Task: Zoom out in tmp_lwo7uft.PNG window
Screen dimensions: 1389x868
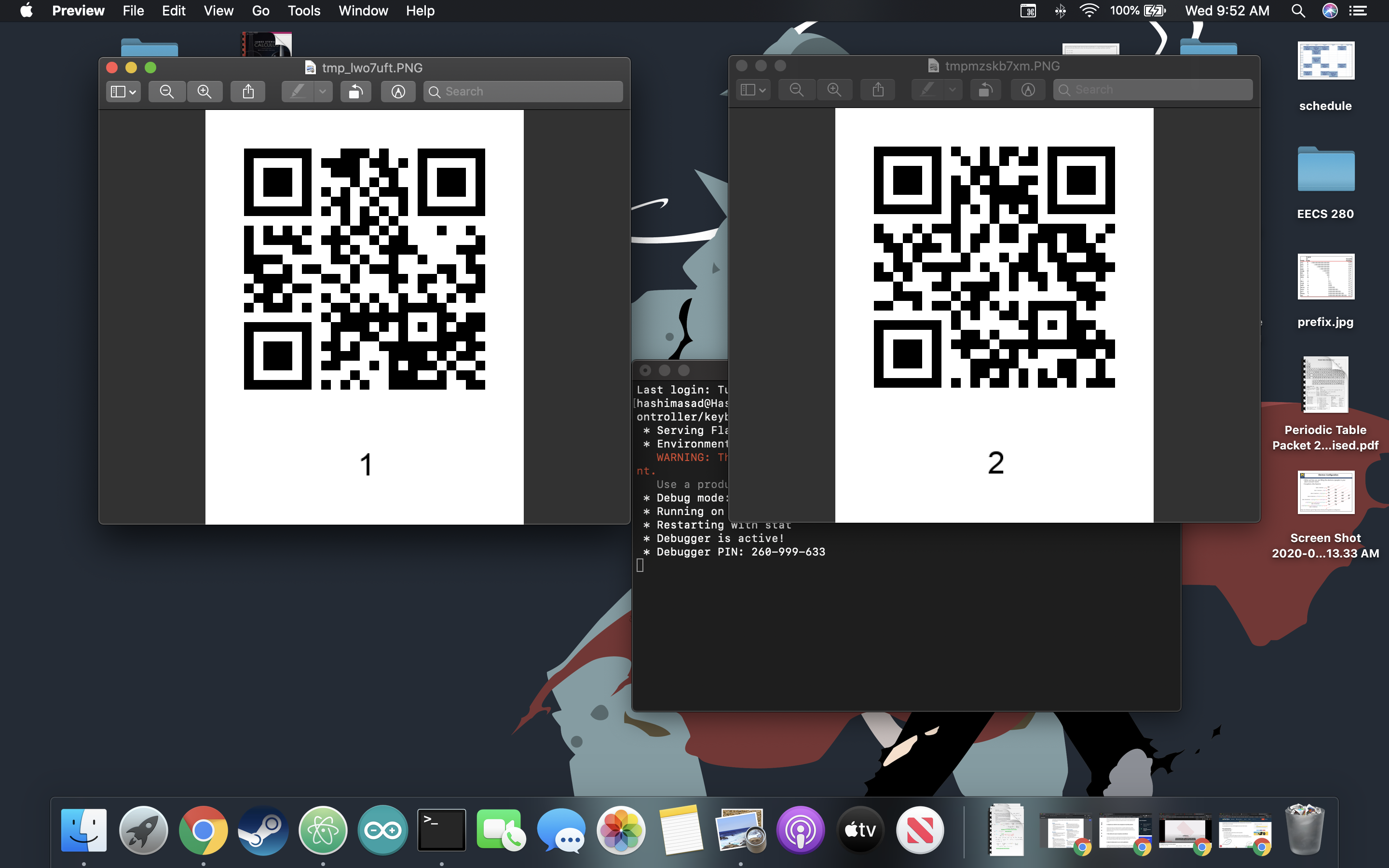Action: click(x=167, y=91)
